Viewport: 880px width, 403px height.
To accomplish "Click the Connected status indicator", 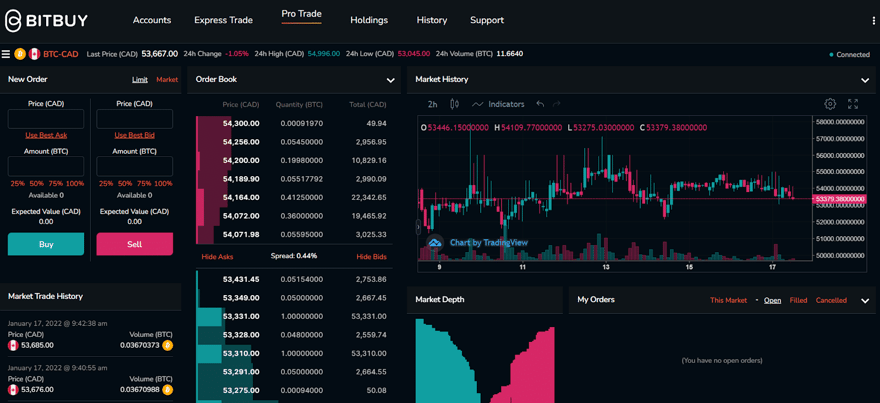I will 851,54.
